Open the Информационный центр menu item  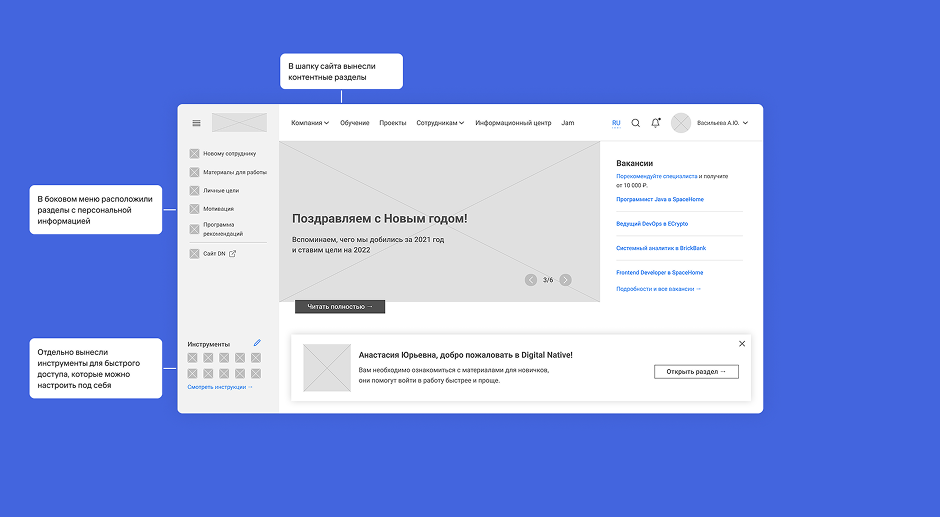(513, 123)
